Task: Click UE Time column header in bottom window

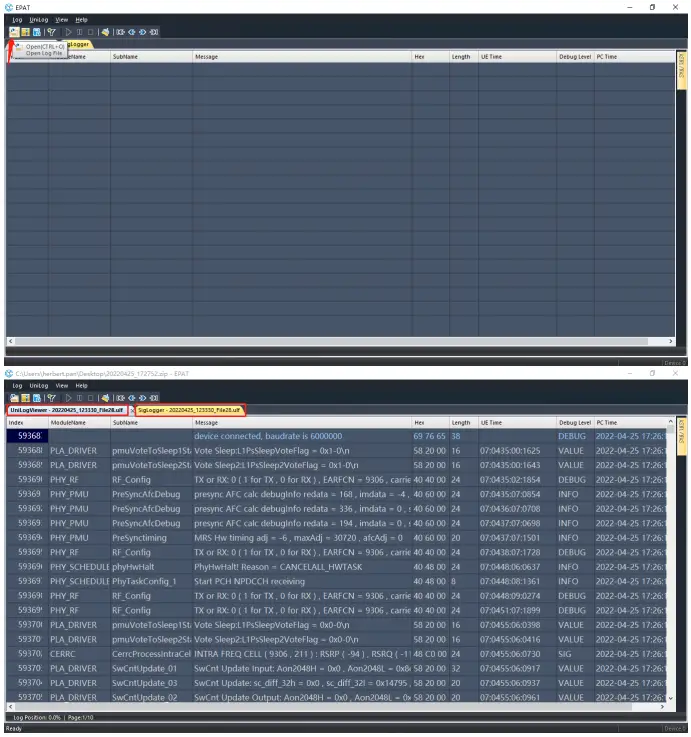Action: click(517, 423)
